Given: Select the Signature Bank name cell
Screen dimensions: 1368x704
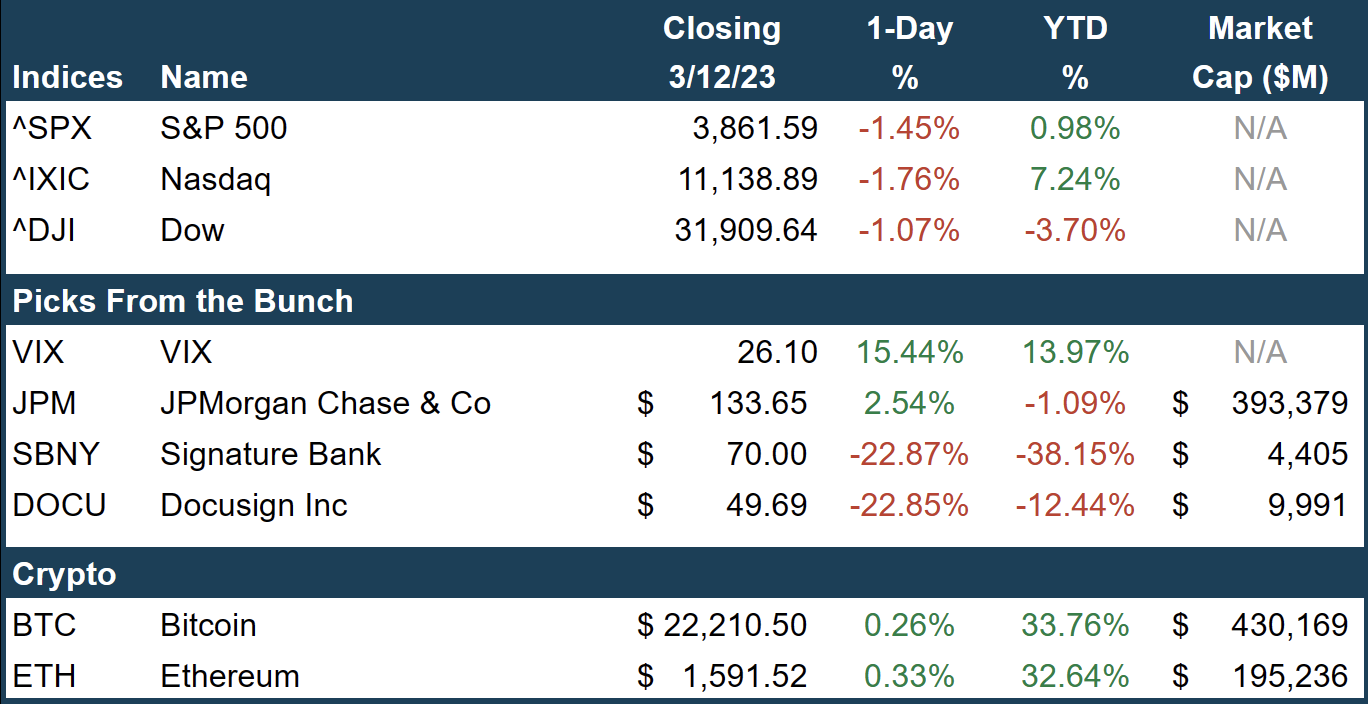Looking at the screenshot, I should tap(271, 454).
